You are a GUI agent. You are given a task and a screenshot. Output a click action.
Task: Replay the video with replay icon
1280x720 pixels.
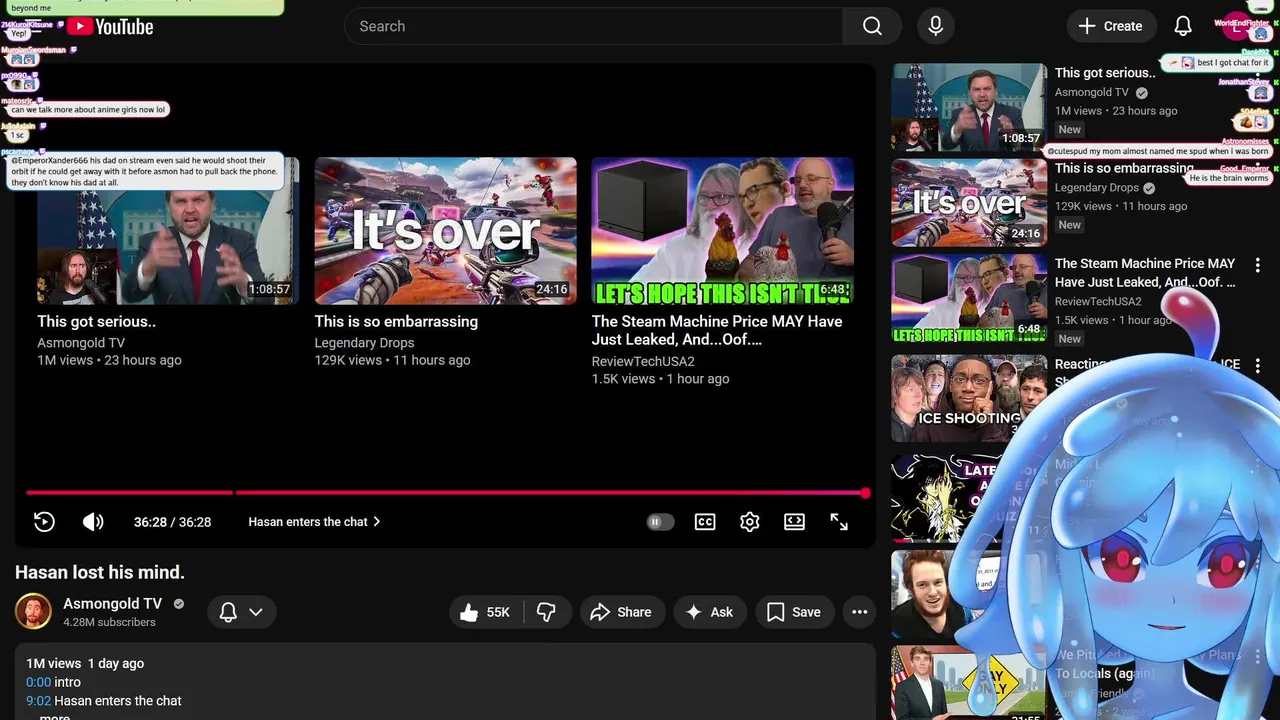tap(44, 521)
